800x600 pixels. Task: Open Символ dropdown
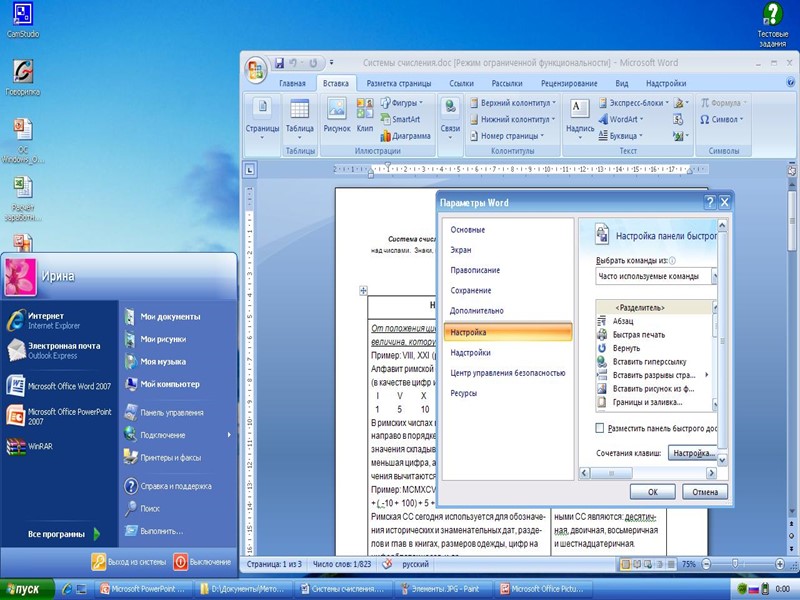tap(721, 119)
